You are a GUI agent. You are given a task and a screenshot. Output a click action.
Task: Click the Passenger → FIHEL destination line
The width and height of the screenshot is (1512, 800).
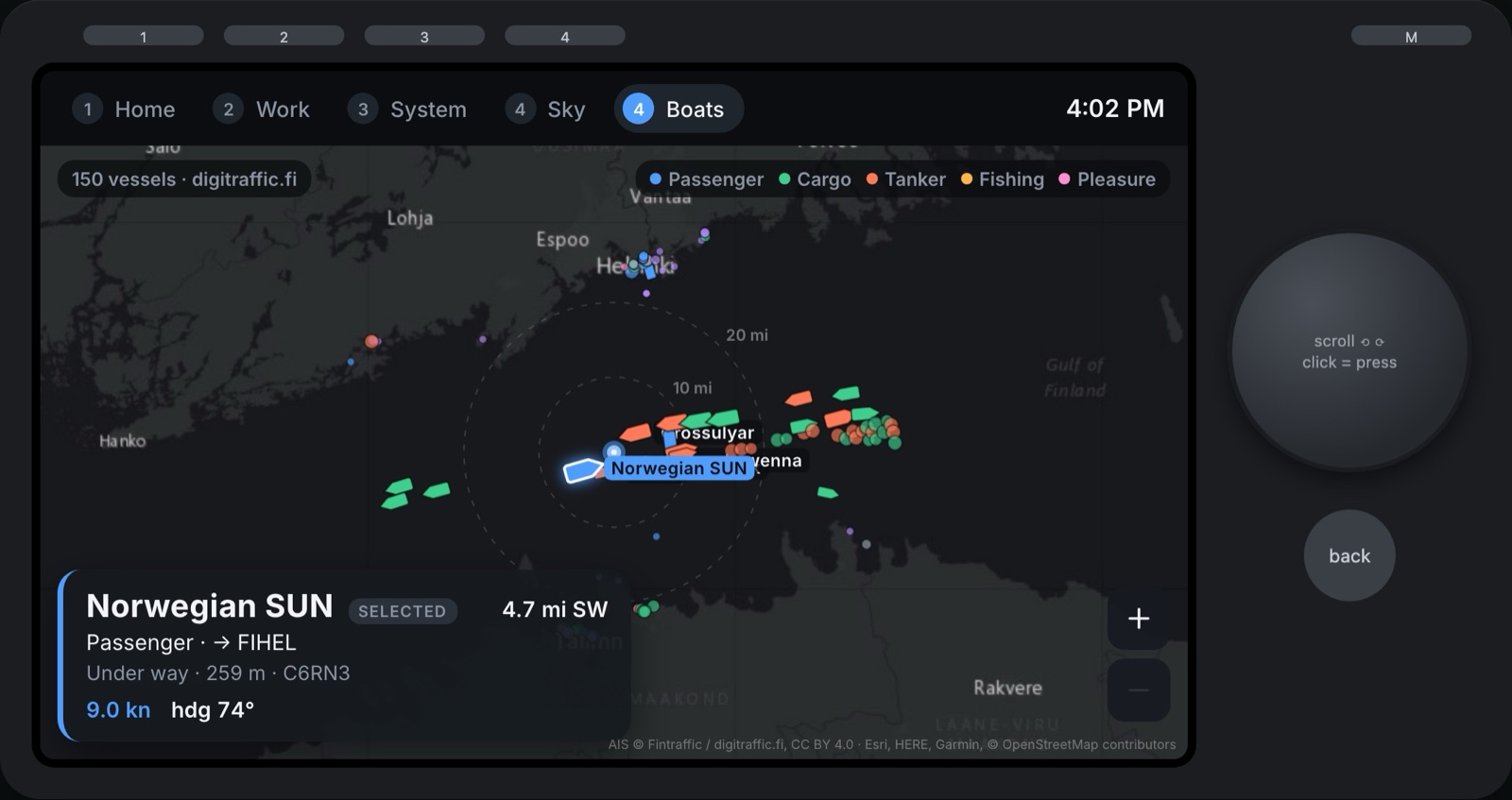pyautogui.click(x=191, y=642)
